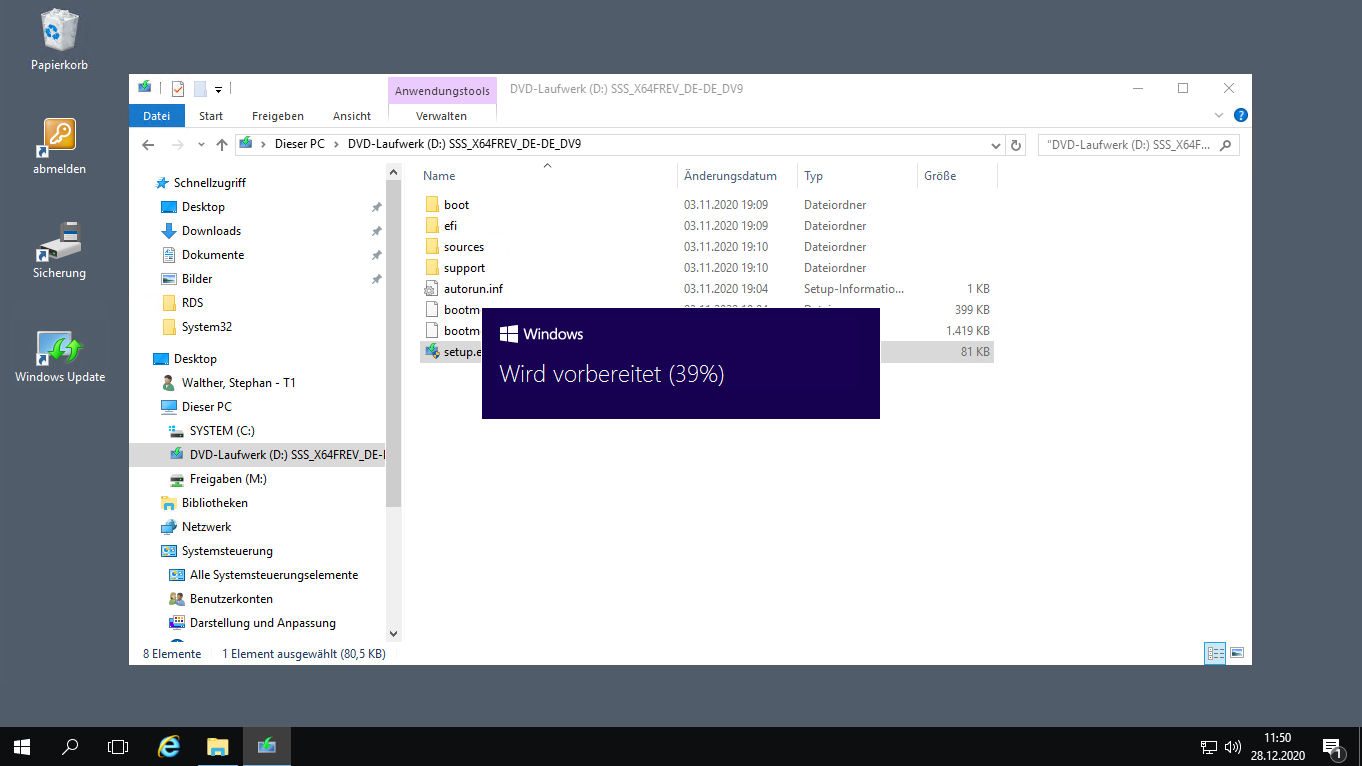The image size is (1362, 766).
Task: Refresh the current folder view
Action: pos(1016,145)
